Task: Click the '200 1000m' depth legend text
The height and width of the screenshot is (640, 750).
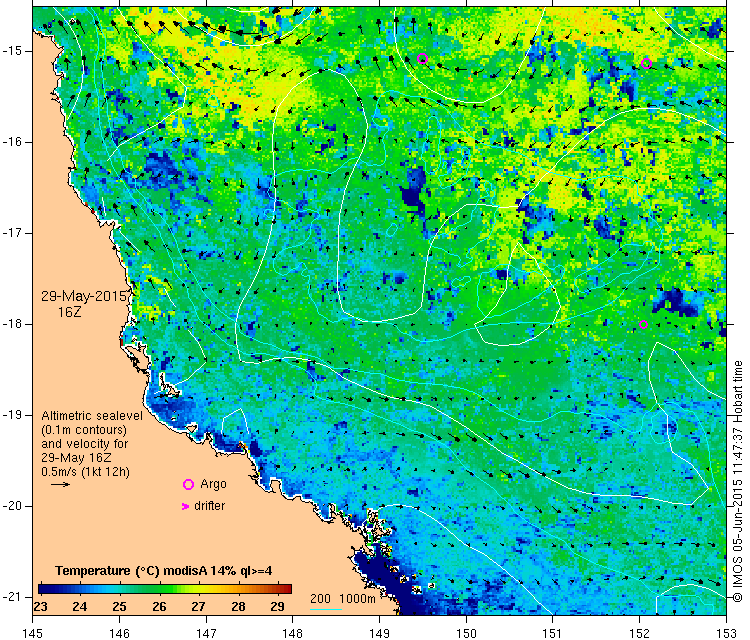Action: coord(342,598)
